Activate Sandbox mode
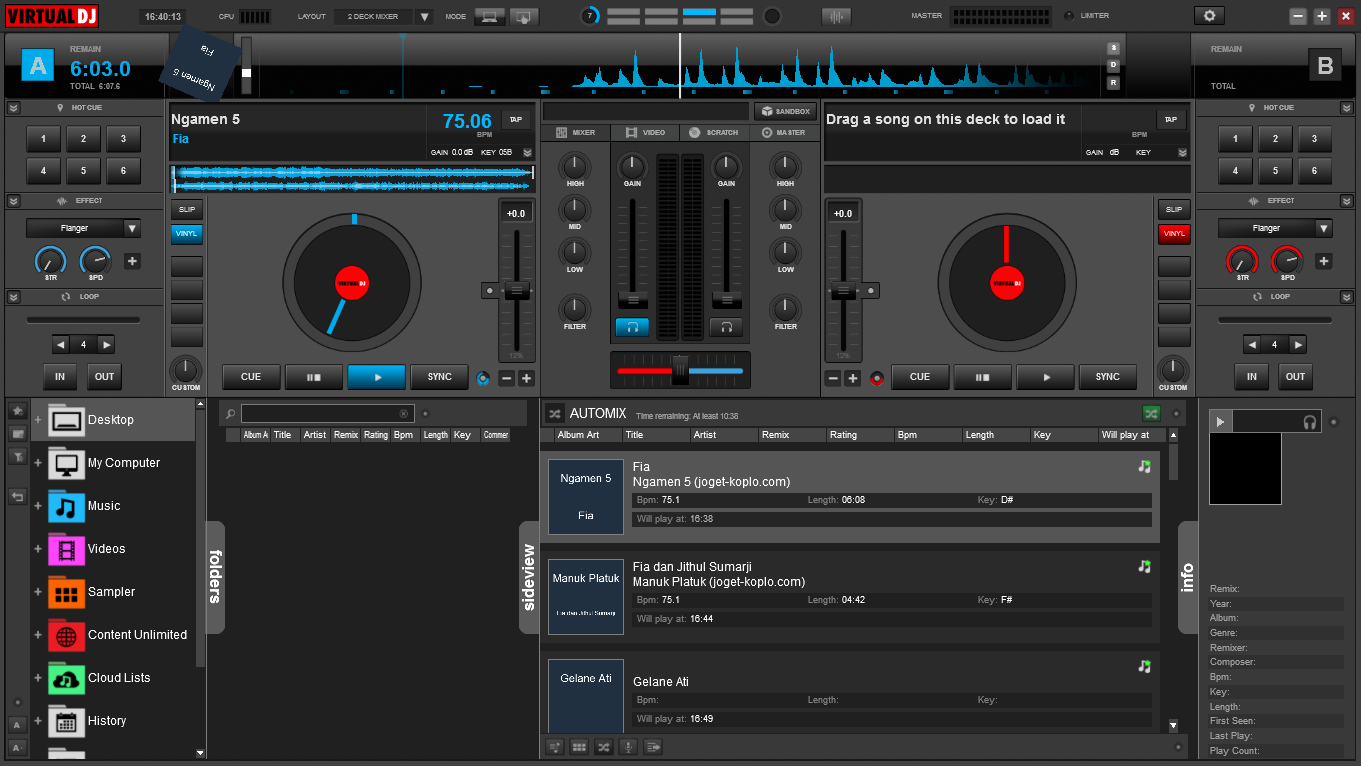Viewport: 1361px width, 766px height. point(785,111)
